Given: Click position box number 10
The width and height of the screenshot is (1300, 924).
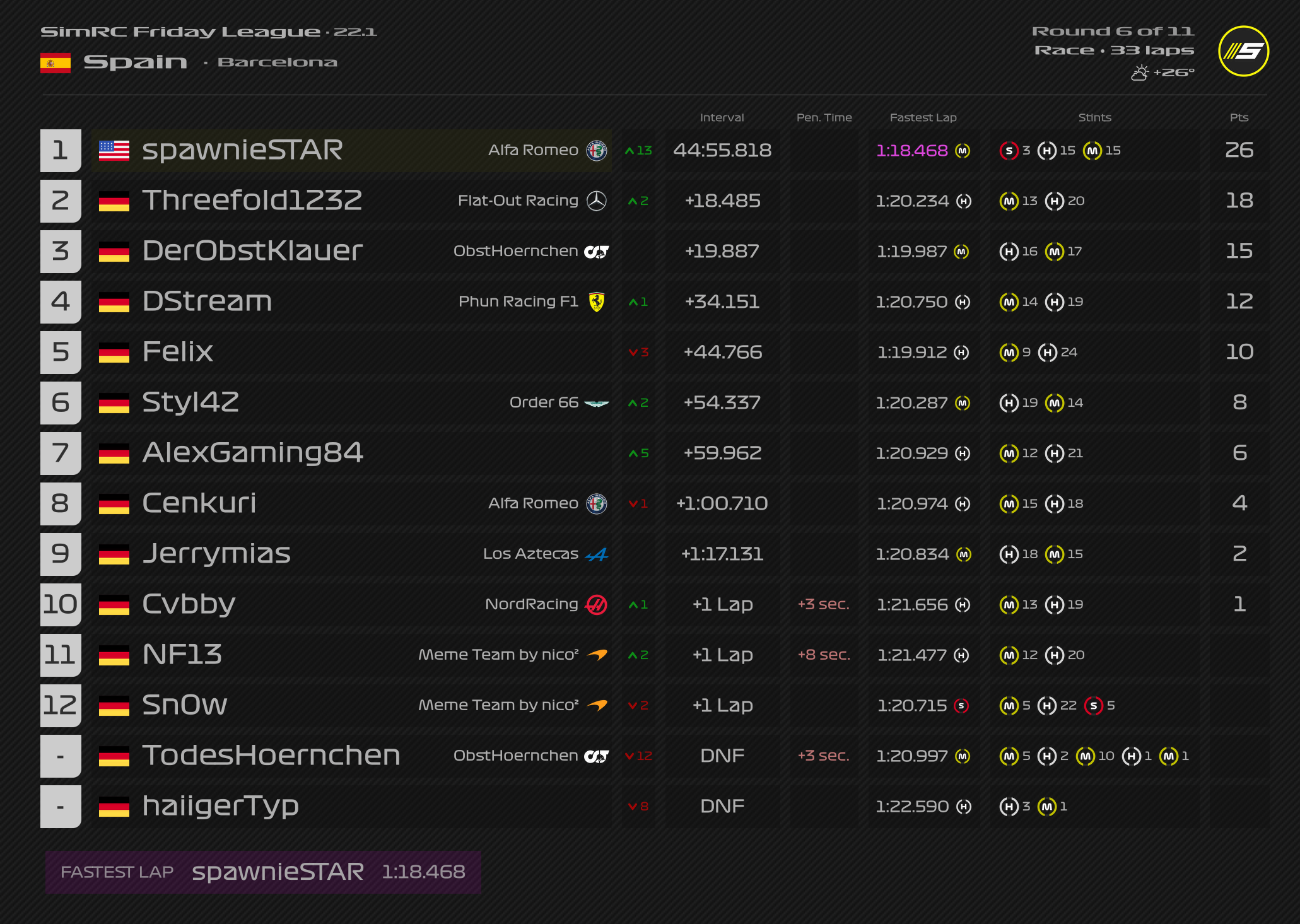Looking at the screenshot, I should pos(61,604).
